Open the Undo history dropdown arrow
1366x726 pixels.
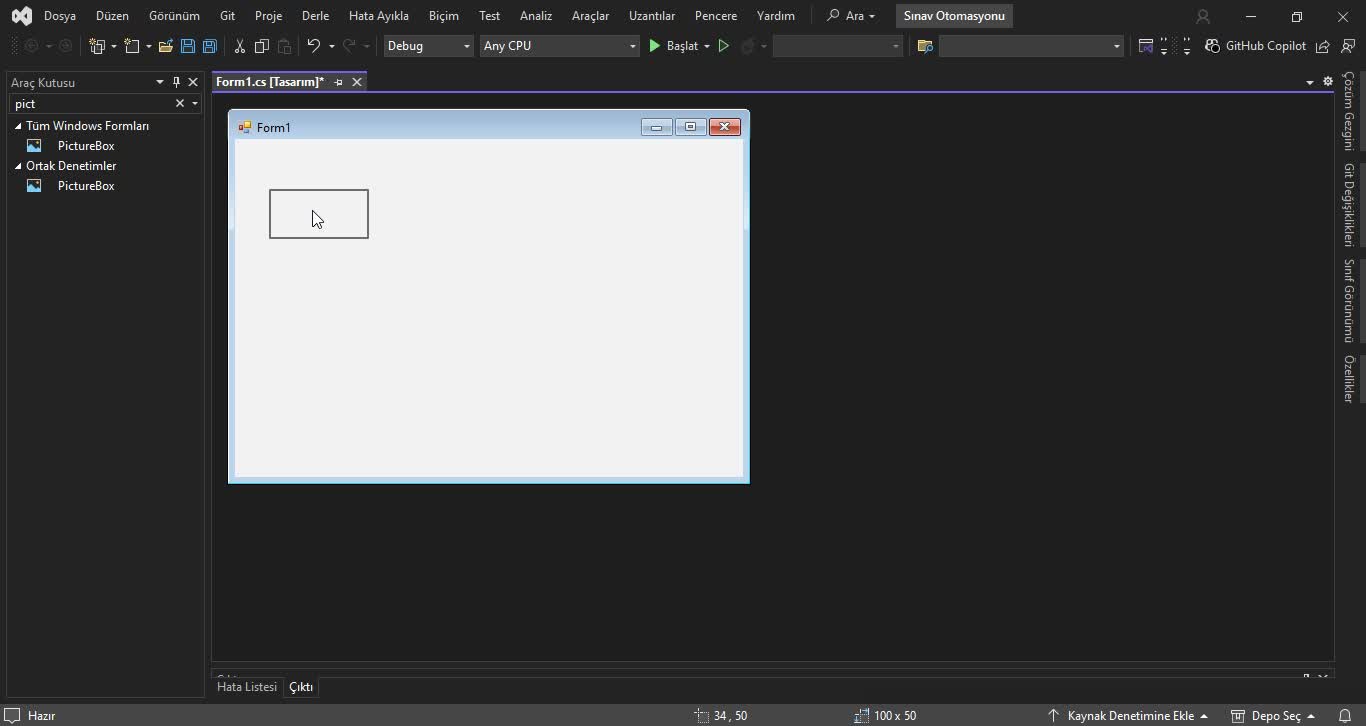pyautogui.click(x=331, y=46)
